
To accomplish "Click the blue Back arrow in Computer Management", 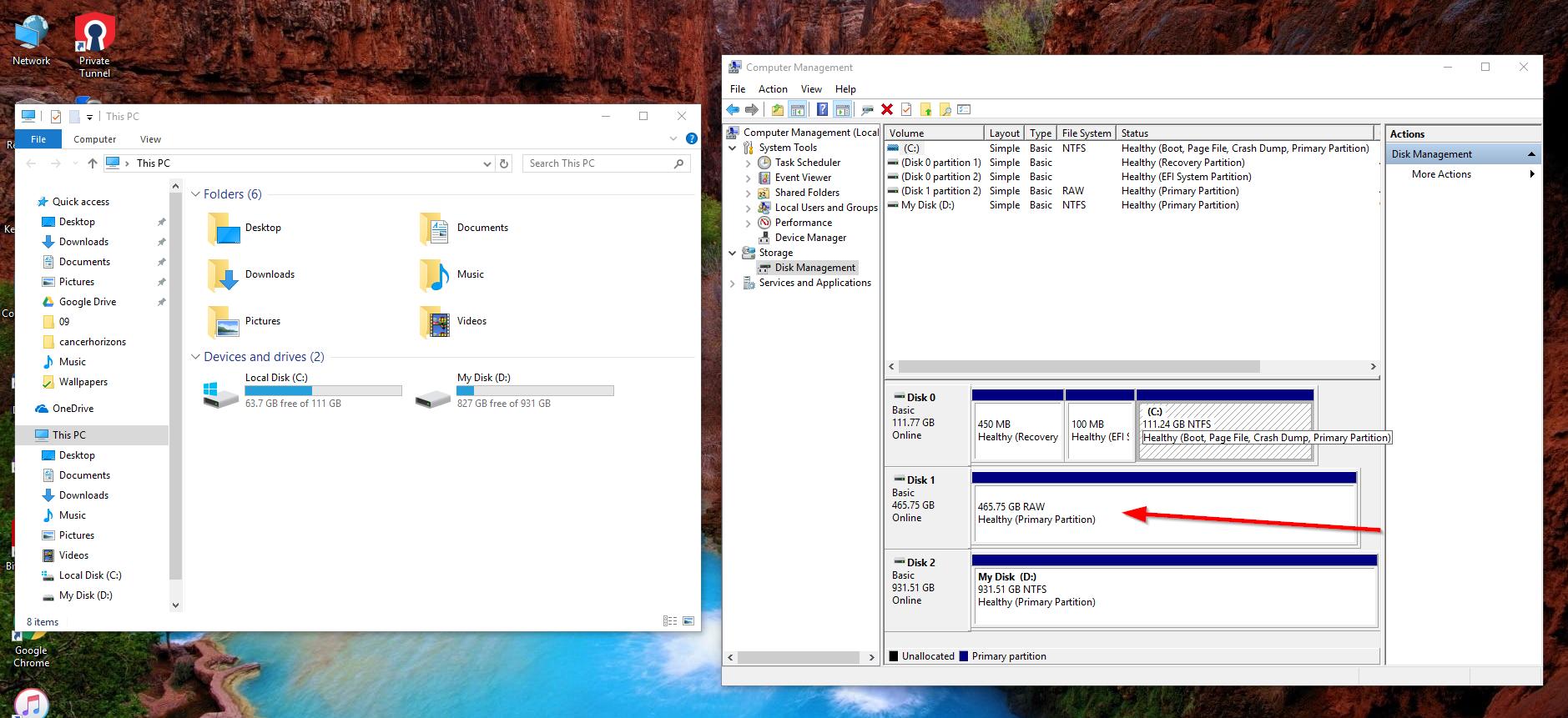I will tap(733, 109).
